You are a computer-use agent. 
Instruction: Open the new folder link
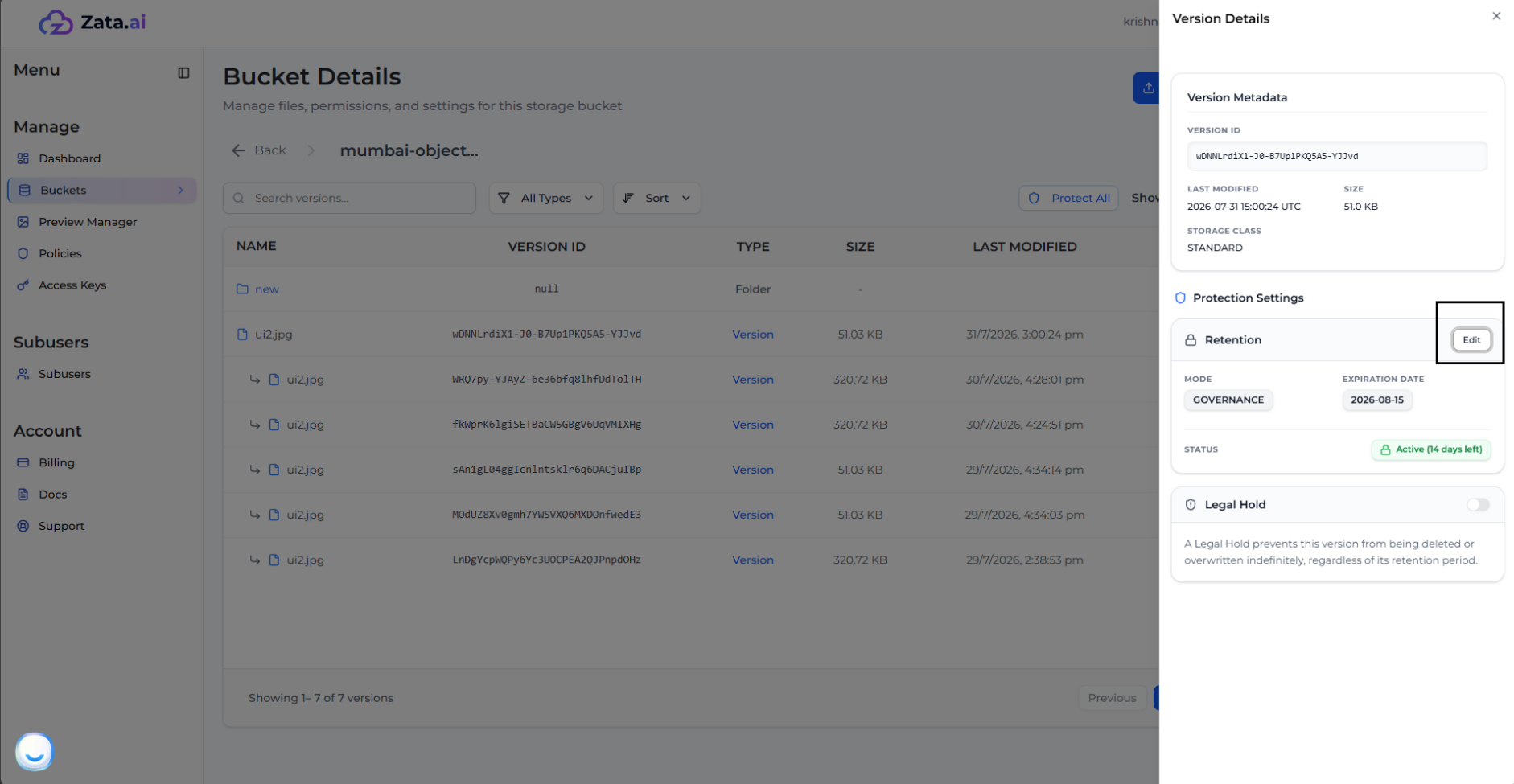click(x=267, y=289)
